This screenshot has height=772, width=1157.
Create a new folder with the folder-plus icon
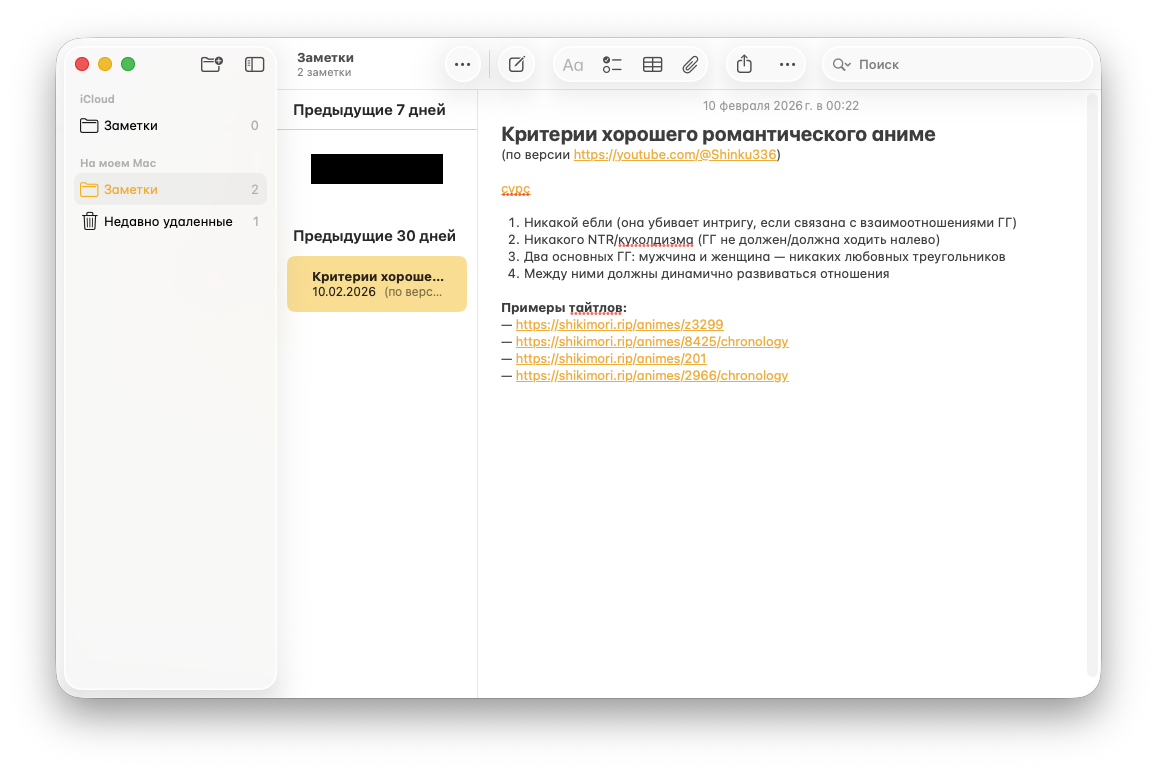click(212, 64)
